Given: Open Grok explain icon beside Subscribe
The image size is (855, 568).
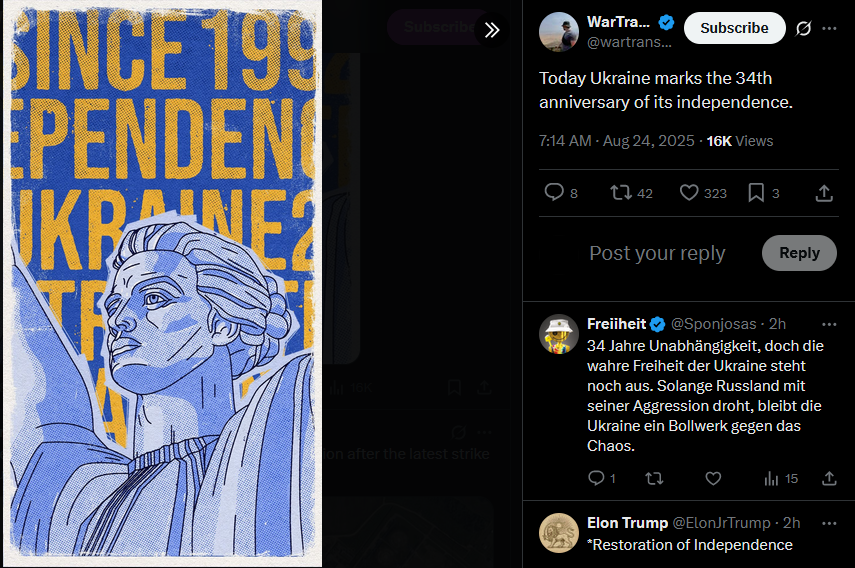Looking at the screenshot, I should pyautogui.click(x=803, y=29).
